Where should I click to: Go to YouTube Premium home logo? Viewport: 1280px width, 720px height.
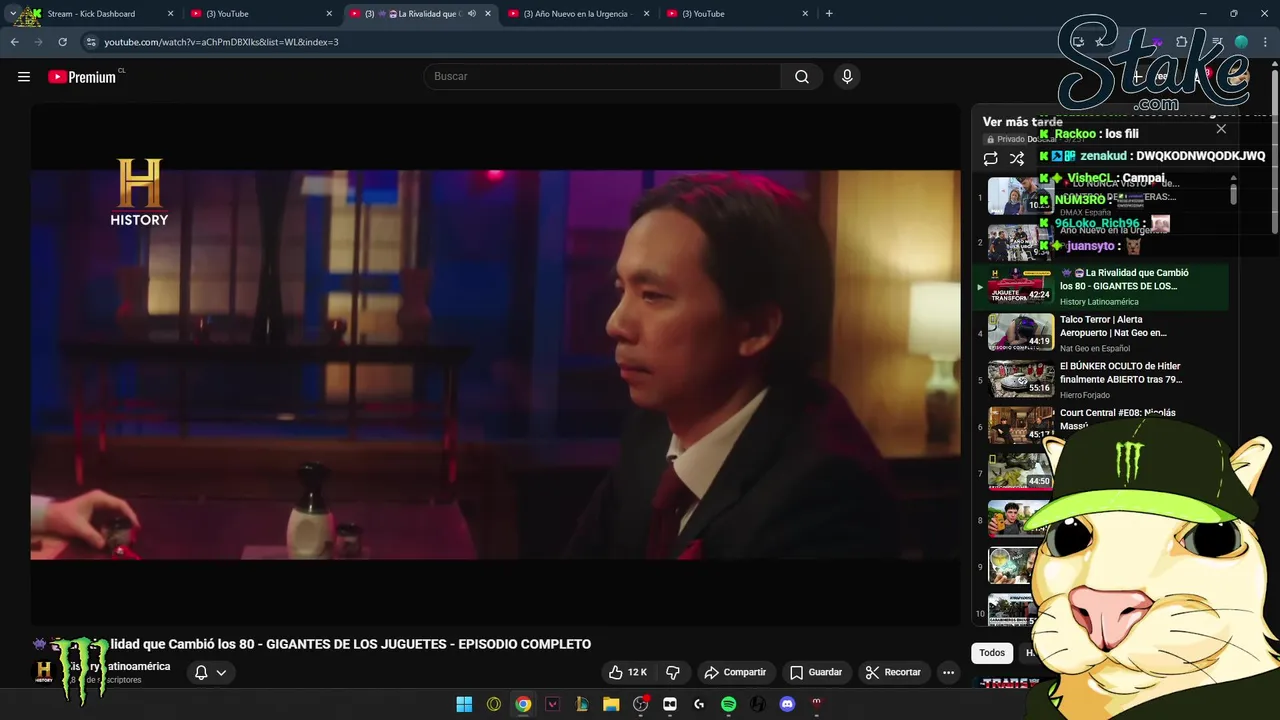[84, 77]
